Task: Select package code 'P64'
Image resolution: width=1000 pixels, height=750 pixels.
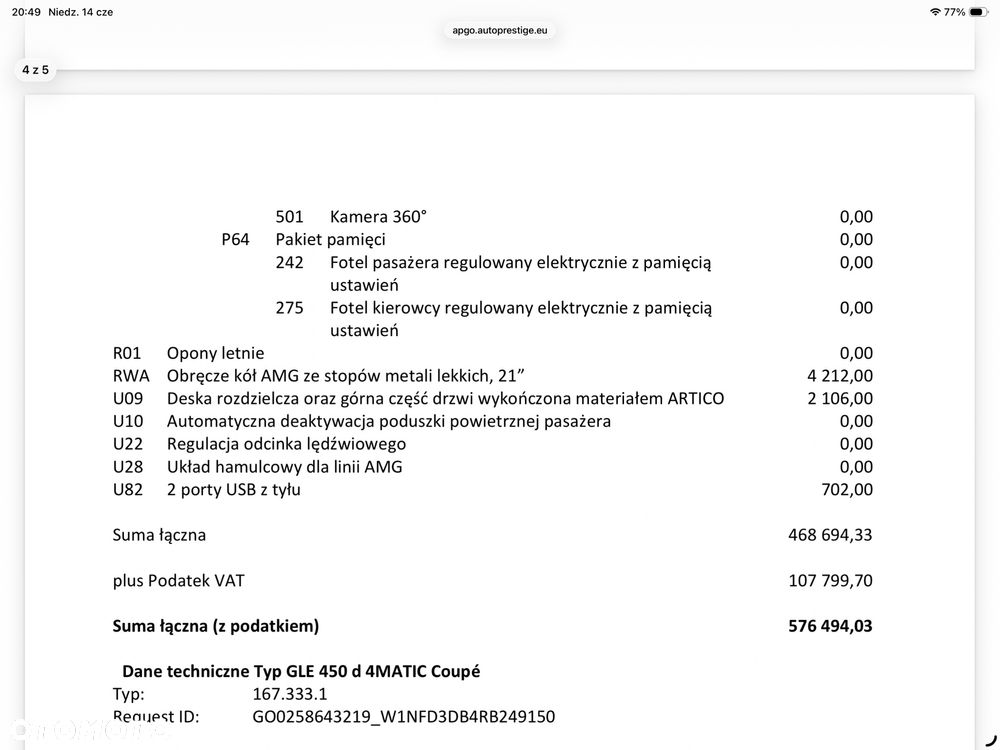Action: pos(235,240)
